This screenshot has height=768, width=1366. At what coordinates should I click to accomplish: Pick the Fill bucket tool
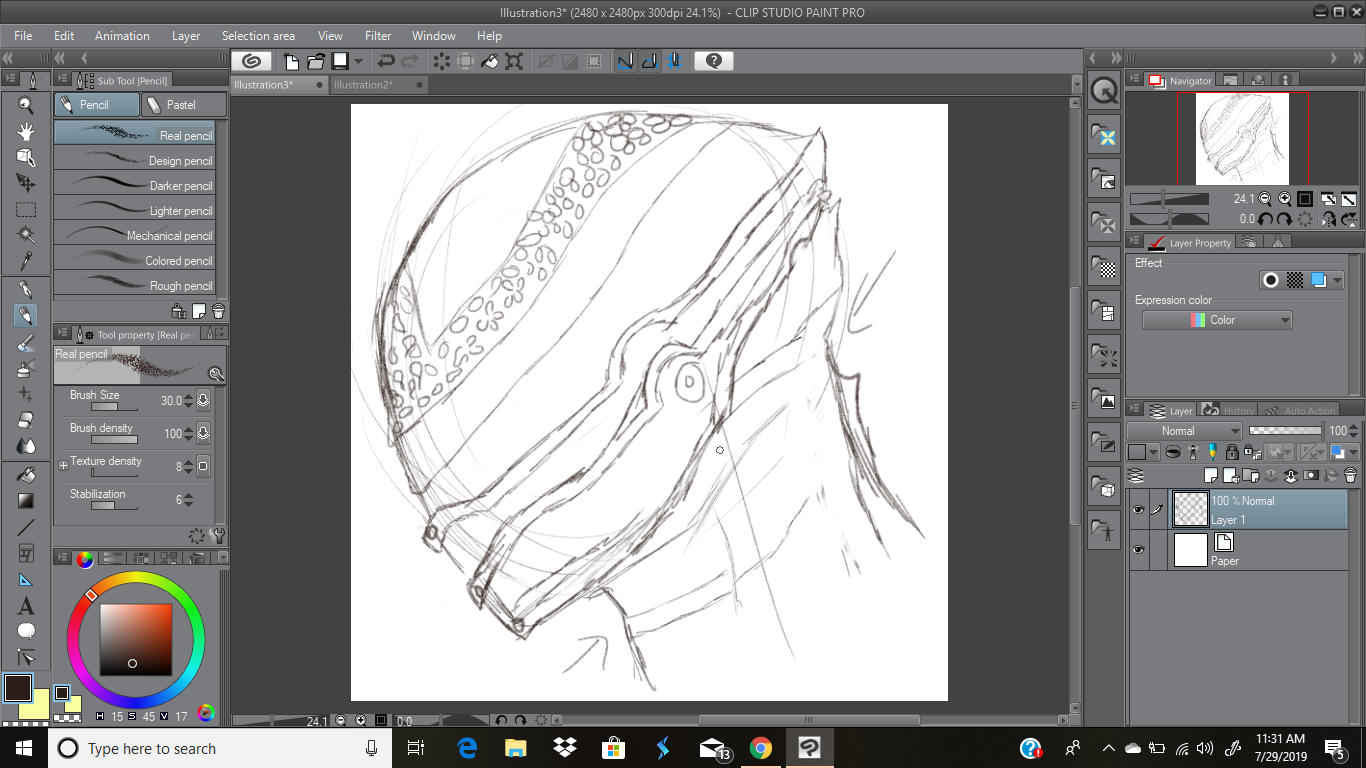(26, 474)
